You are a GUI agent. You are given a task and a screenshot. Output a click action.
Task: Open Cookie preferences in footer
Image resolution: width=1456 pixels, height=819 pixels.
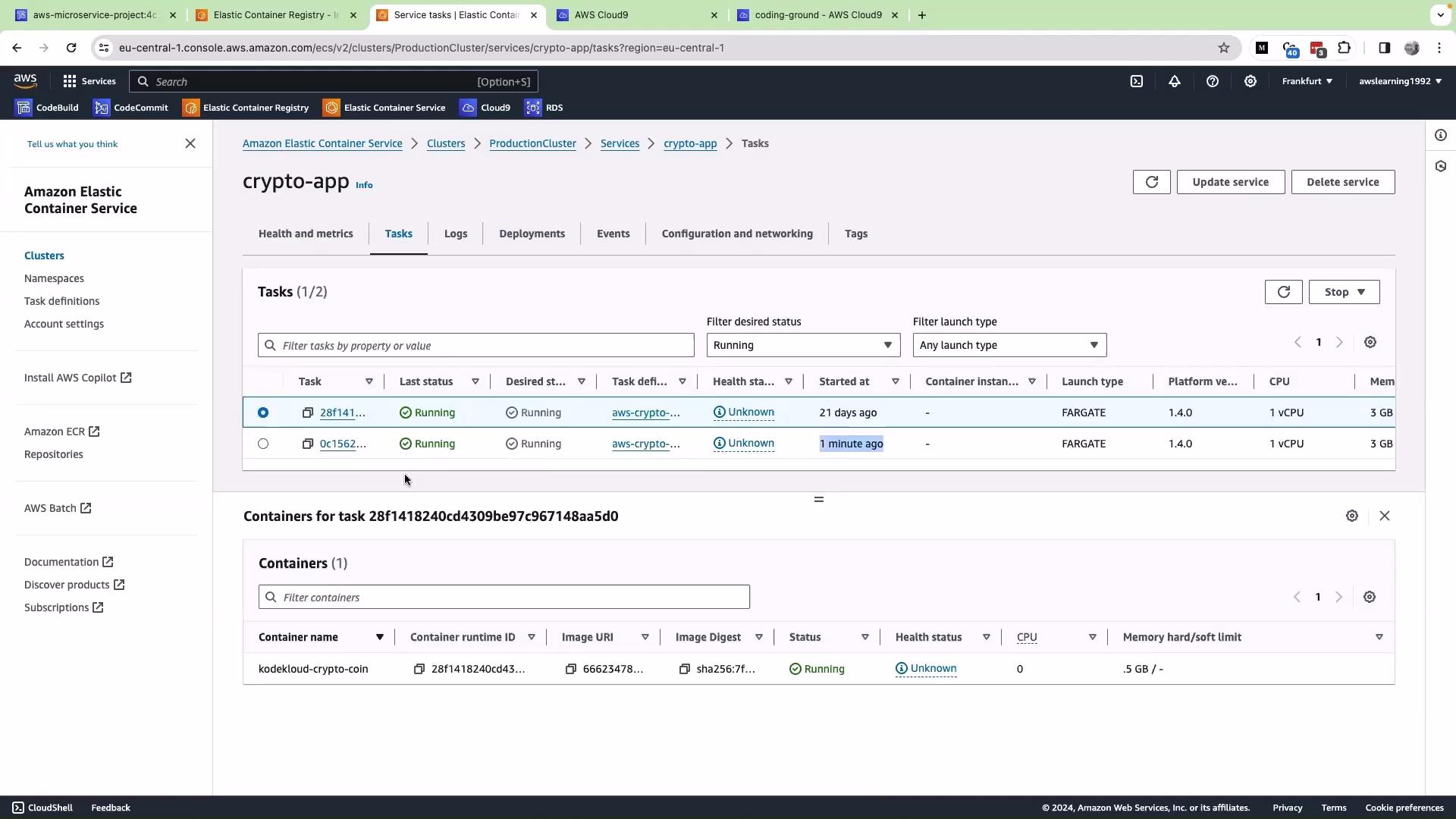(1404, 808)
